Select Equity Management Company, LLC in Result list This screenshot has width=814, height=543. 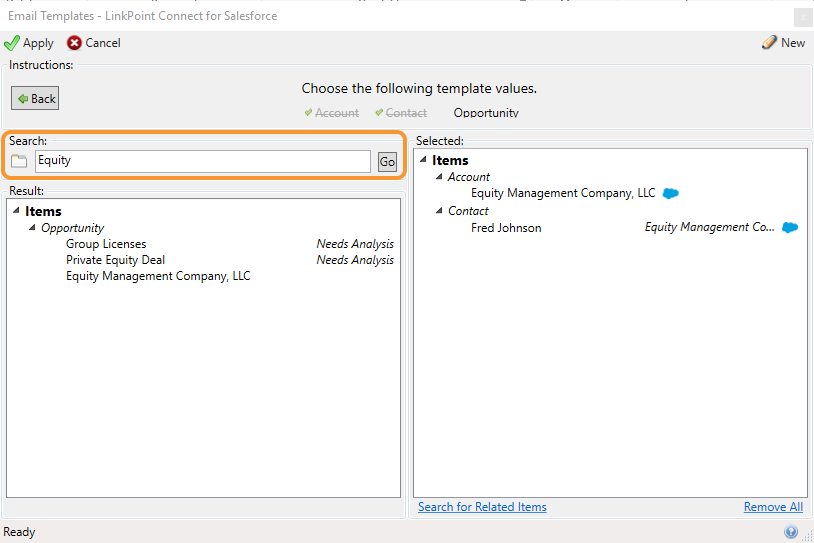158,276
